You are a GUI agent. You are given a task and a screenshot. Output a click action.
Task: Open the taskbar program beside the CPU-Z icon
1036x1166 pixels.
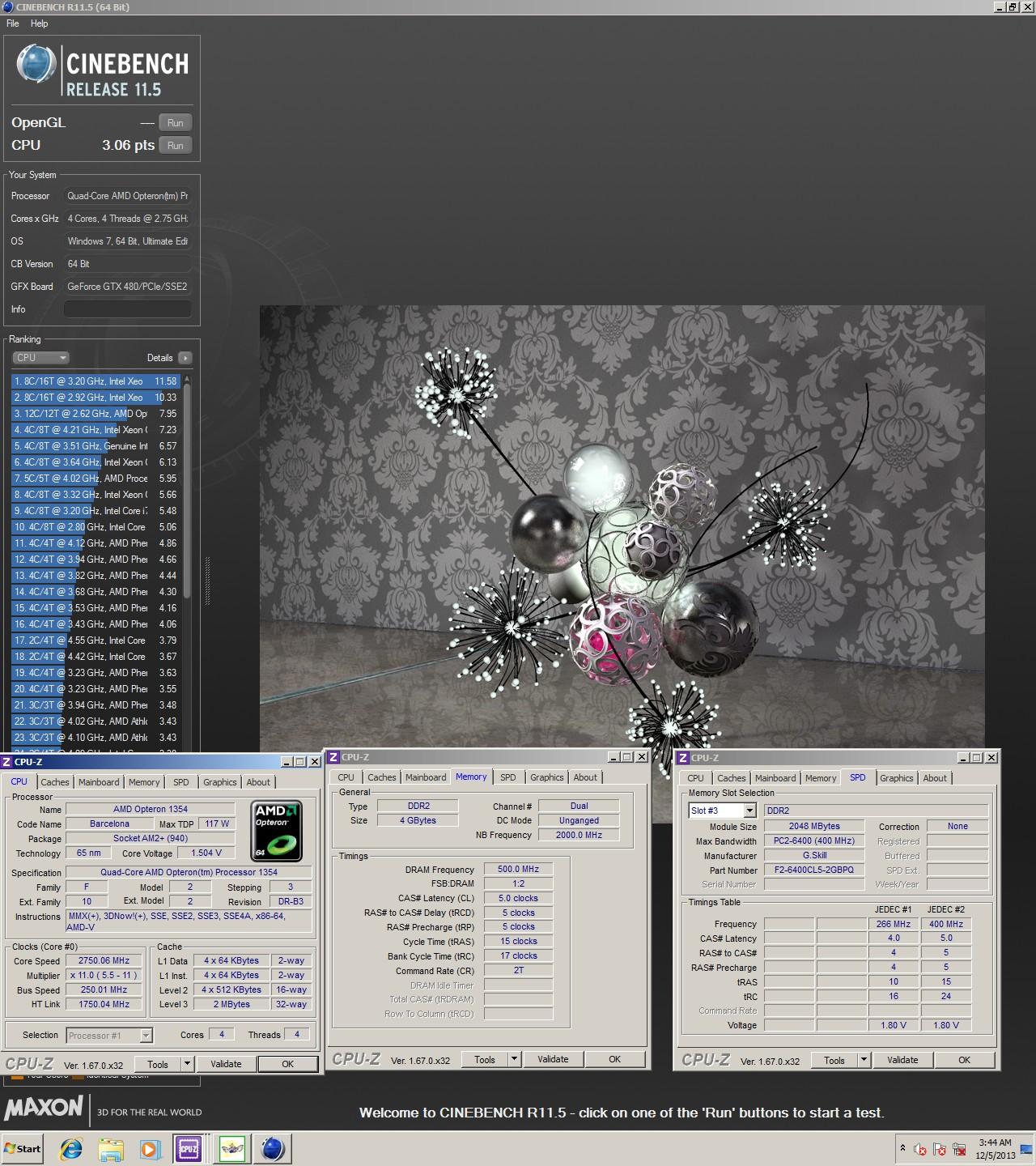232,1148
